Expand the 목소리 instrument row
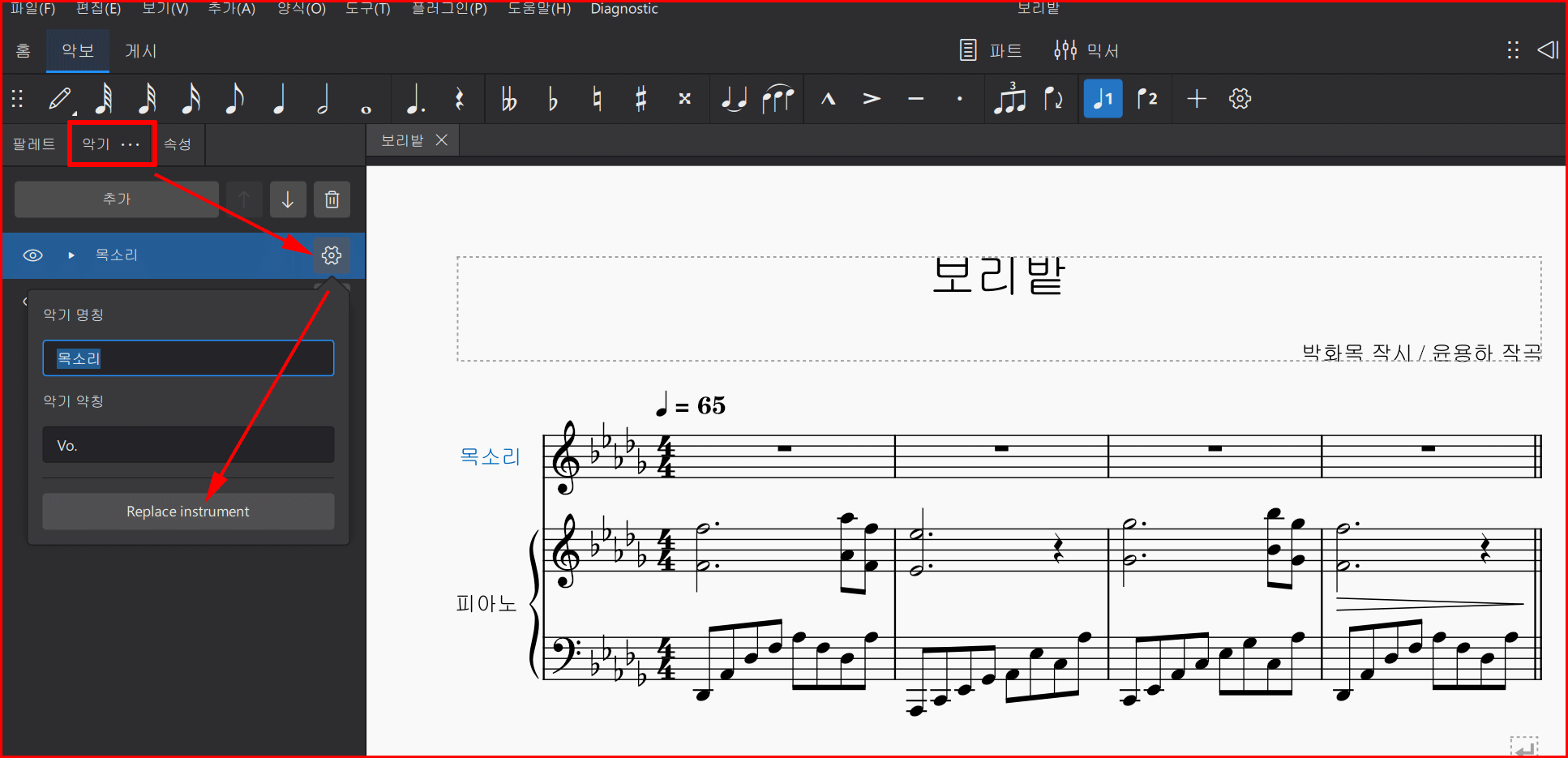 coord(71,255)
